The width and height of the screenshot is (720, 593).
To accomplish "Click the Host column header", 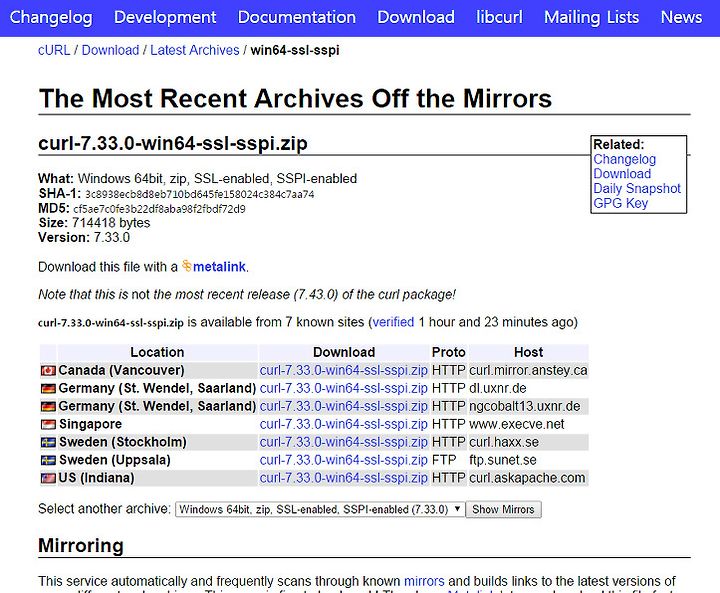I will coord(529,352).
